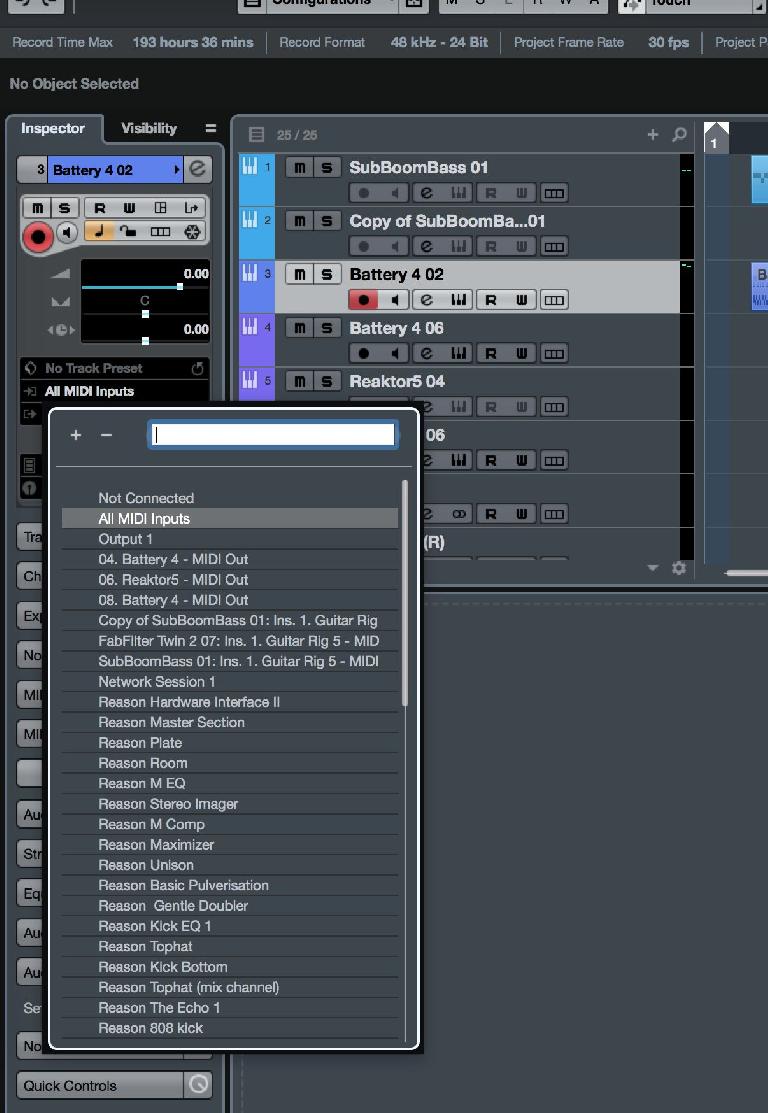768x1113 pixels.
Task: Click piano keys icon on SubBoomBass 01 track
Action: pos(459,193)
